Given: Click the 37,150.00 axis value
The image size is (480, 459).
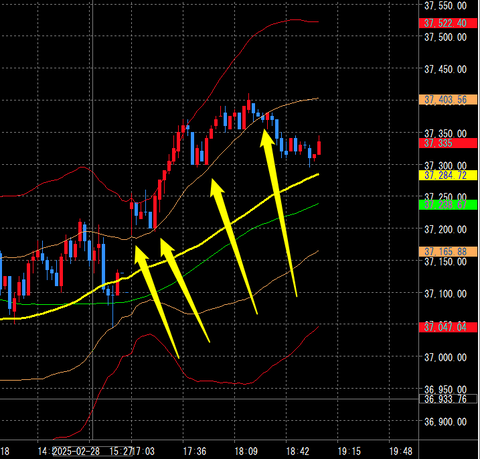Looking at the screenshot, I should (x=445, y=261).
